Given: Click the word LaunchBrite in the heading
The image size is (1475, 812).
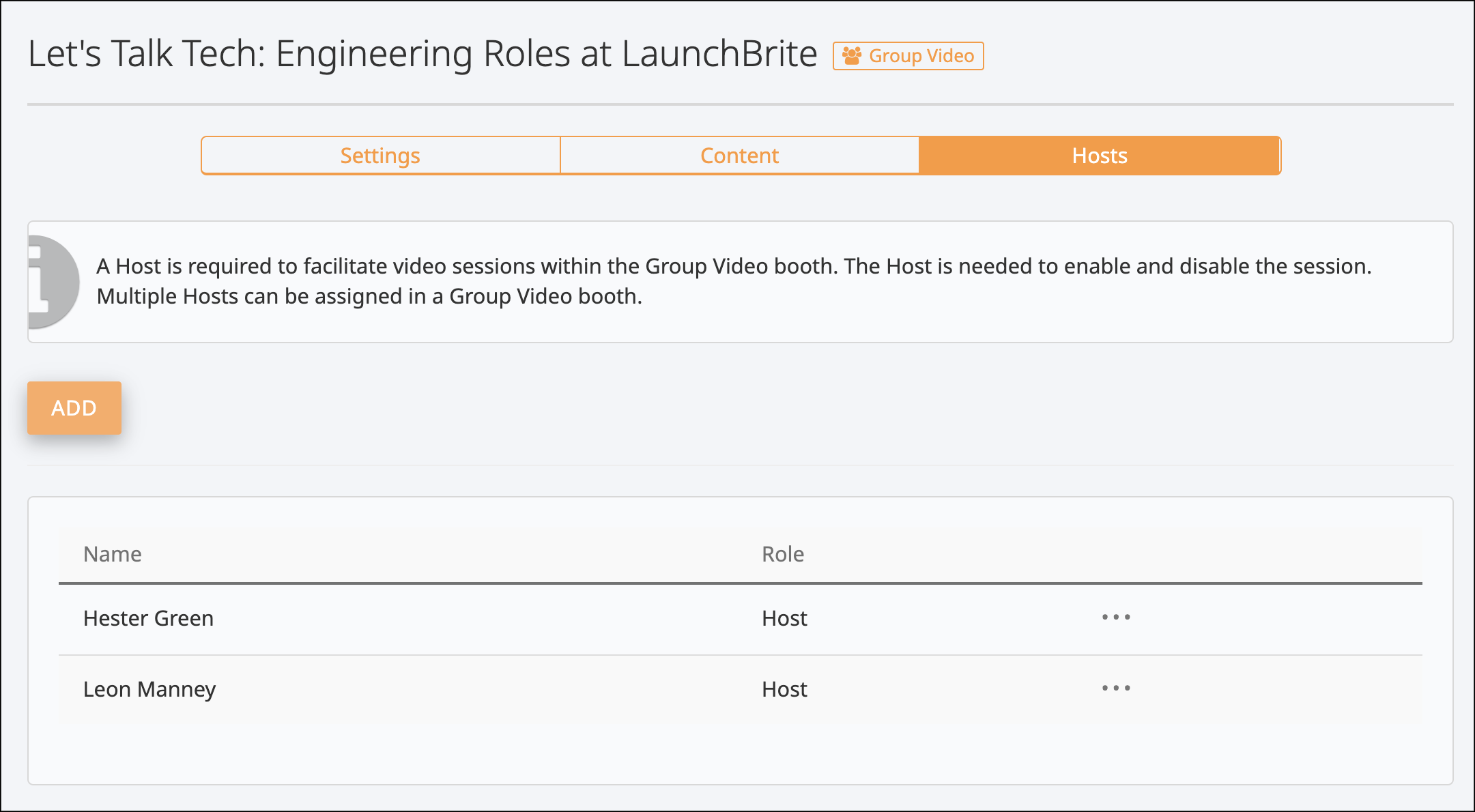Looking at the screenshot, I should click(719, 54).
